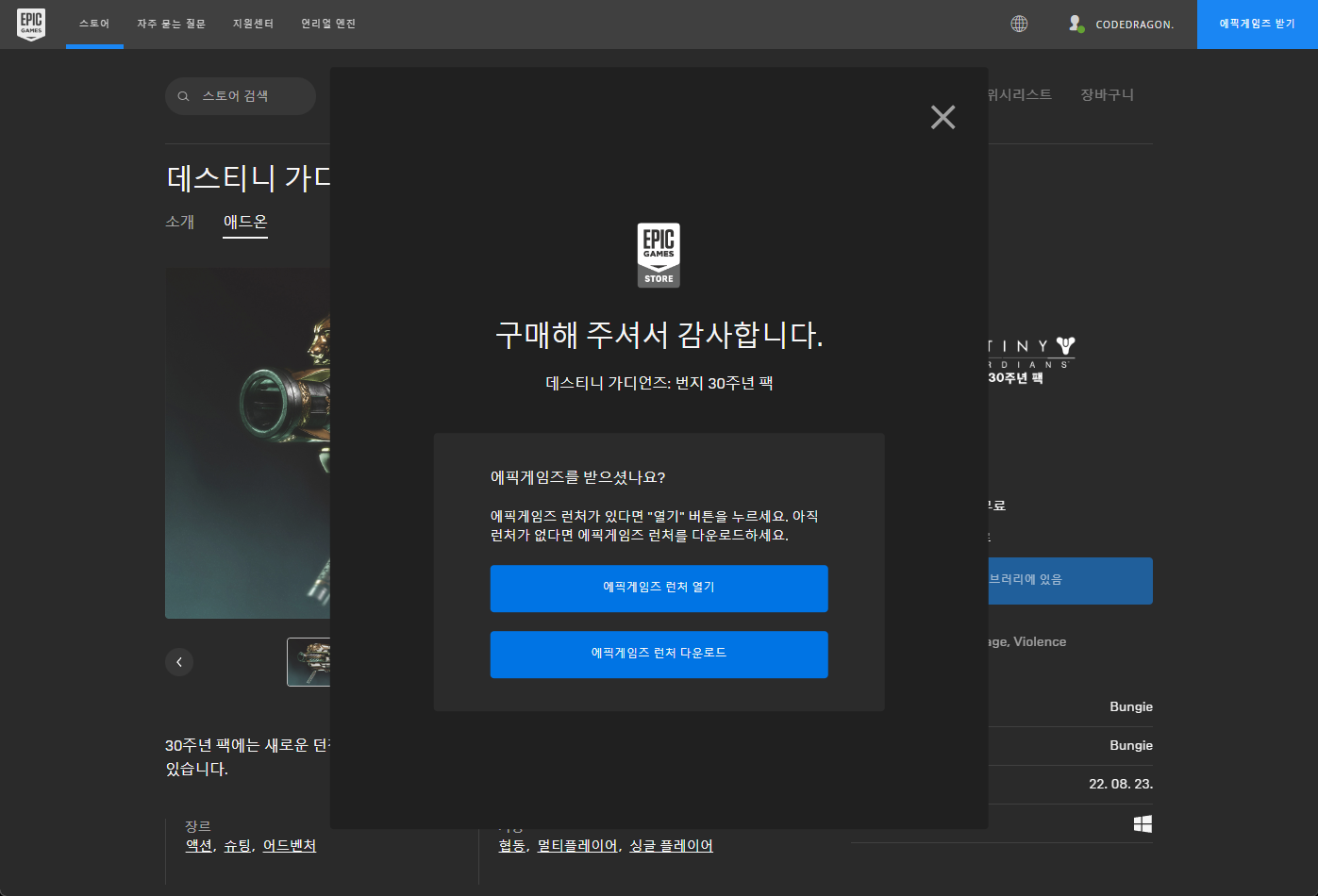Open the 스토어 nav item
This screenshot has height=896, width=1318.
pyautogui.click(x=94, y=24)
